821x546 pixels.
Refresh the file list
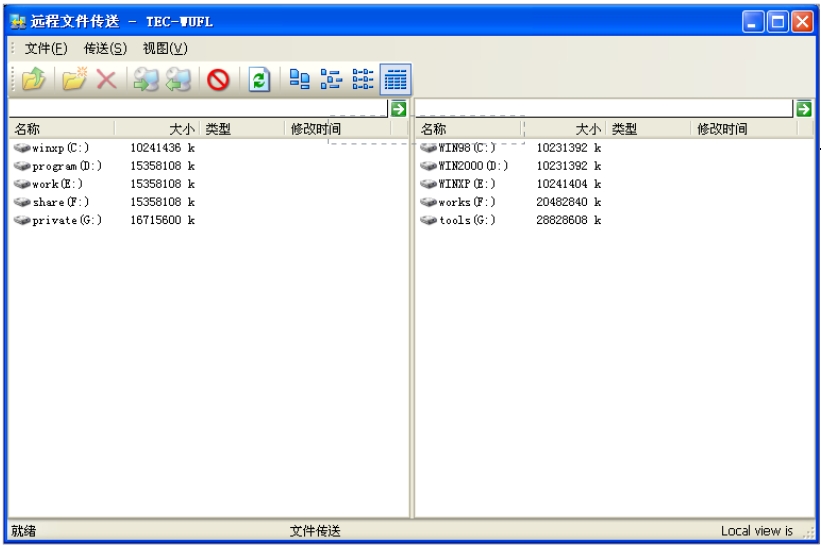[x=259, y=80]
